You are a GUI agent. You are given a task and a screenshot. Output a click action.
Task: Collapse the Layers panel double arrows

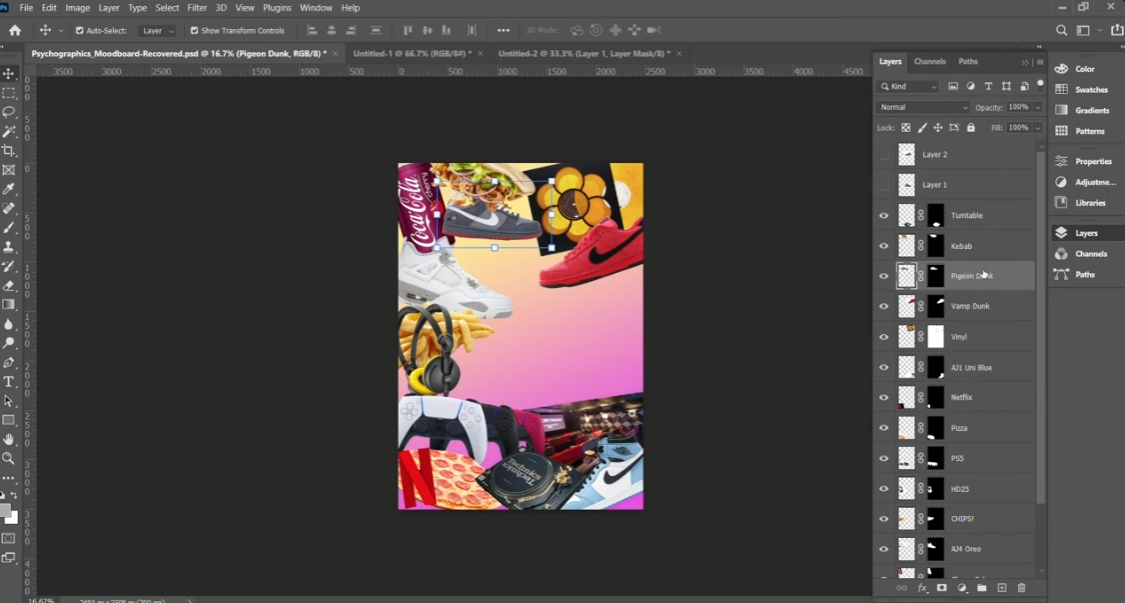pyautogui.click(x=1025, y=62)
